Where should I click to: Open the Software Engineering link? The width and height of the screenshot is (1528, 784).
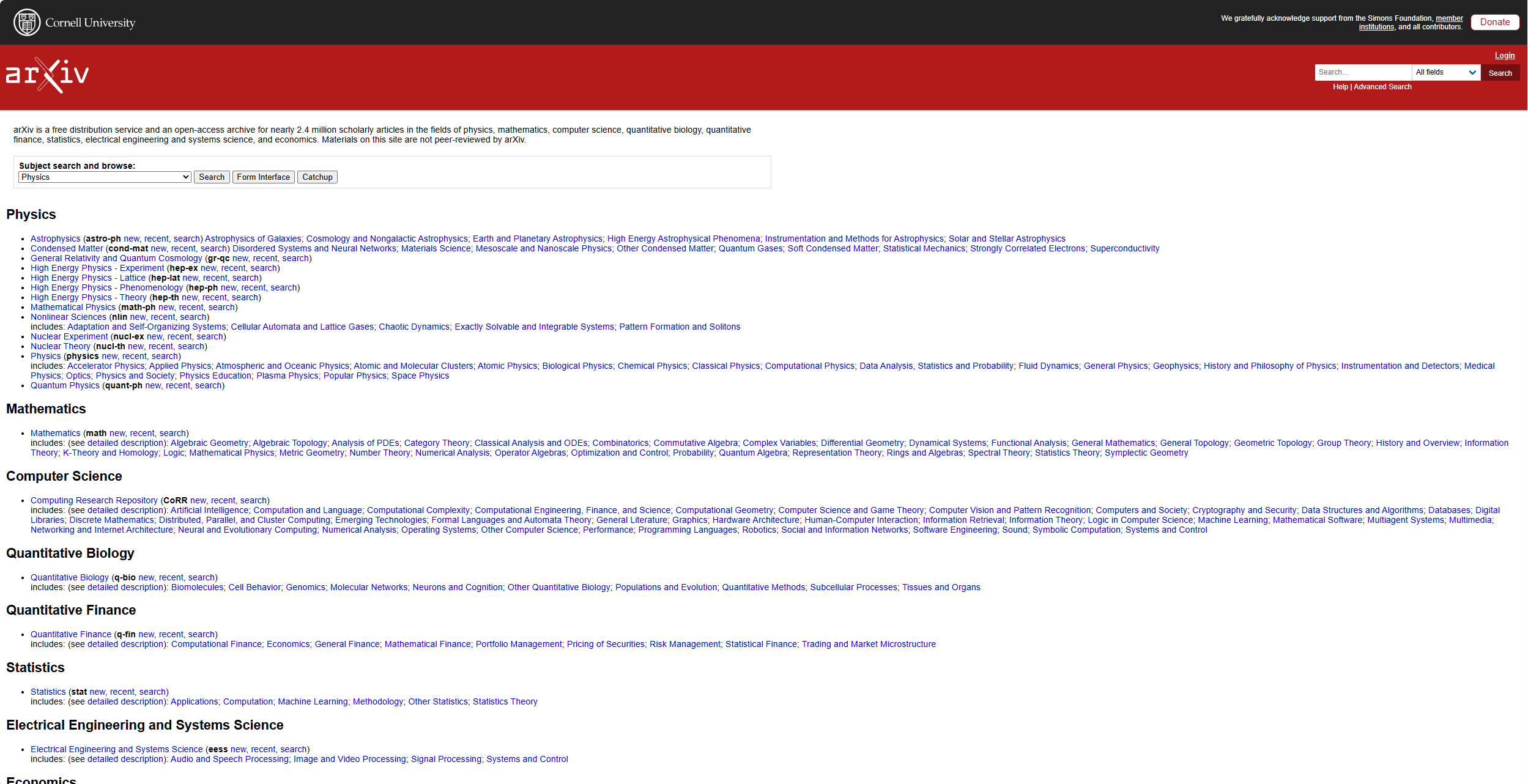coord(955,530)
